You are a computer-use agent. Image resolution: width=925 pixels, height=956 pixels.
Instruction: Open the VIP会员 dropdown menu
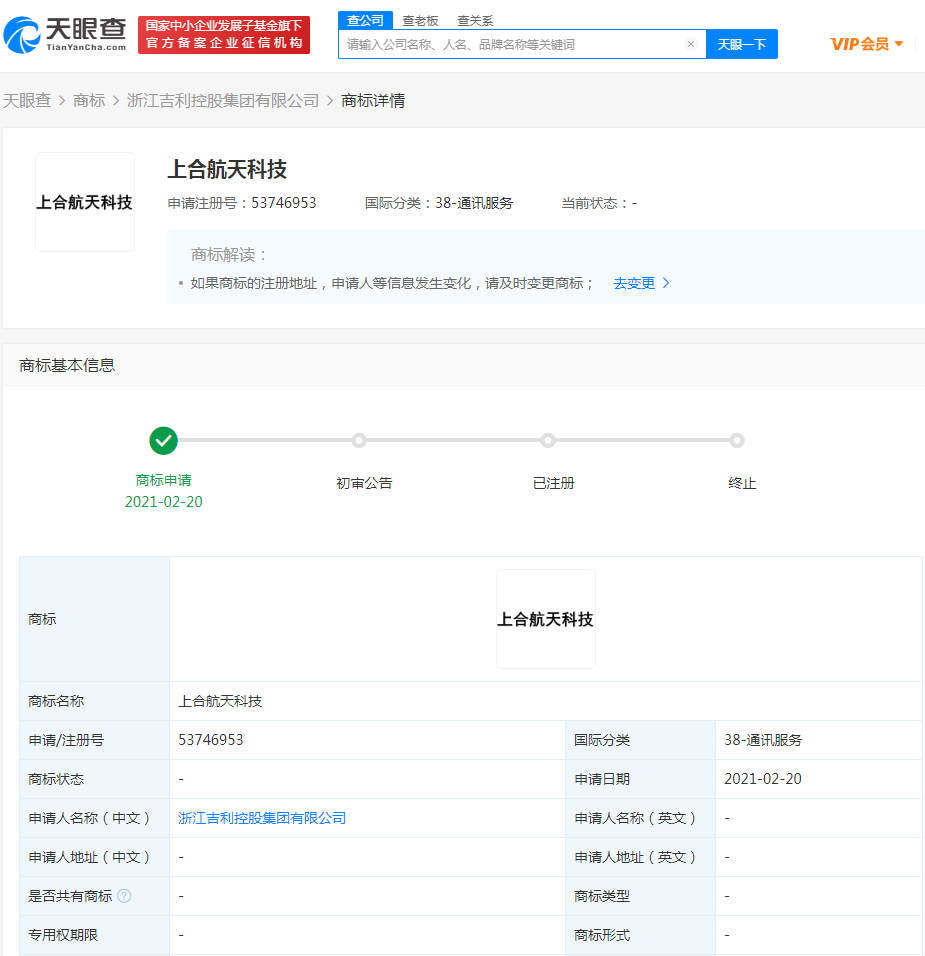(x=866, y=44)
